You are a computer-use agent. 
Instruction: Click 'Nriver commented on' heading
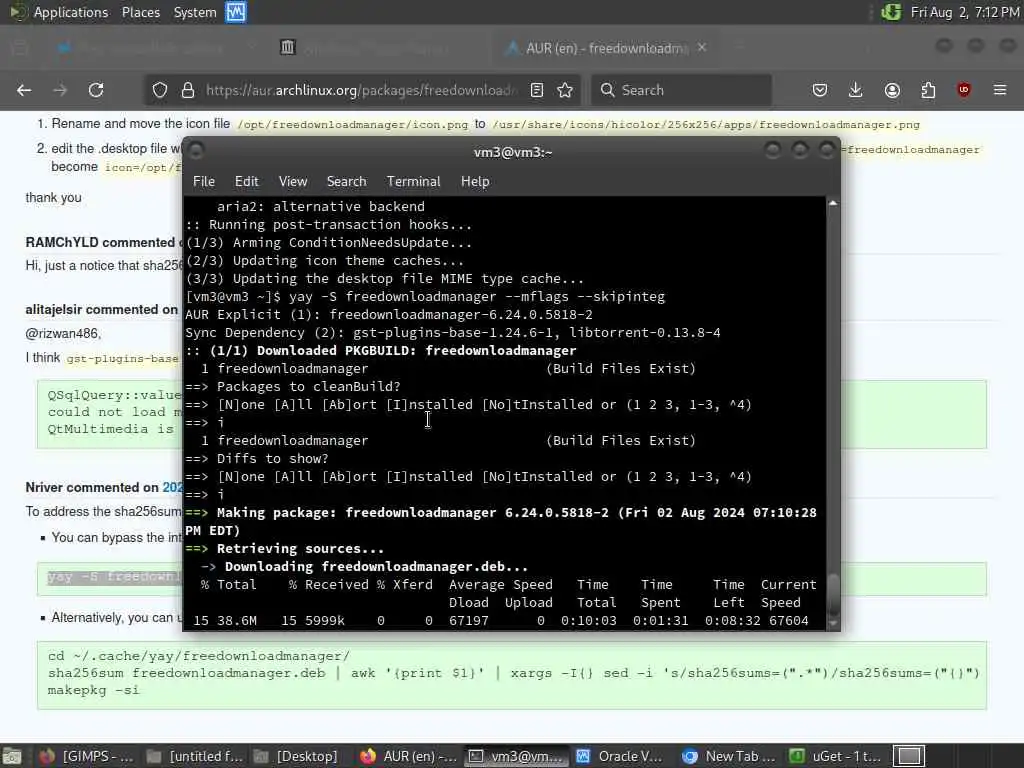pos(92,487)
